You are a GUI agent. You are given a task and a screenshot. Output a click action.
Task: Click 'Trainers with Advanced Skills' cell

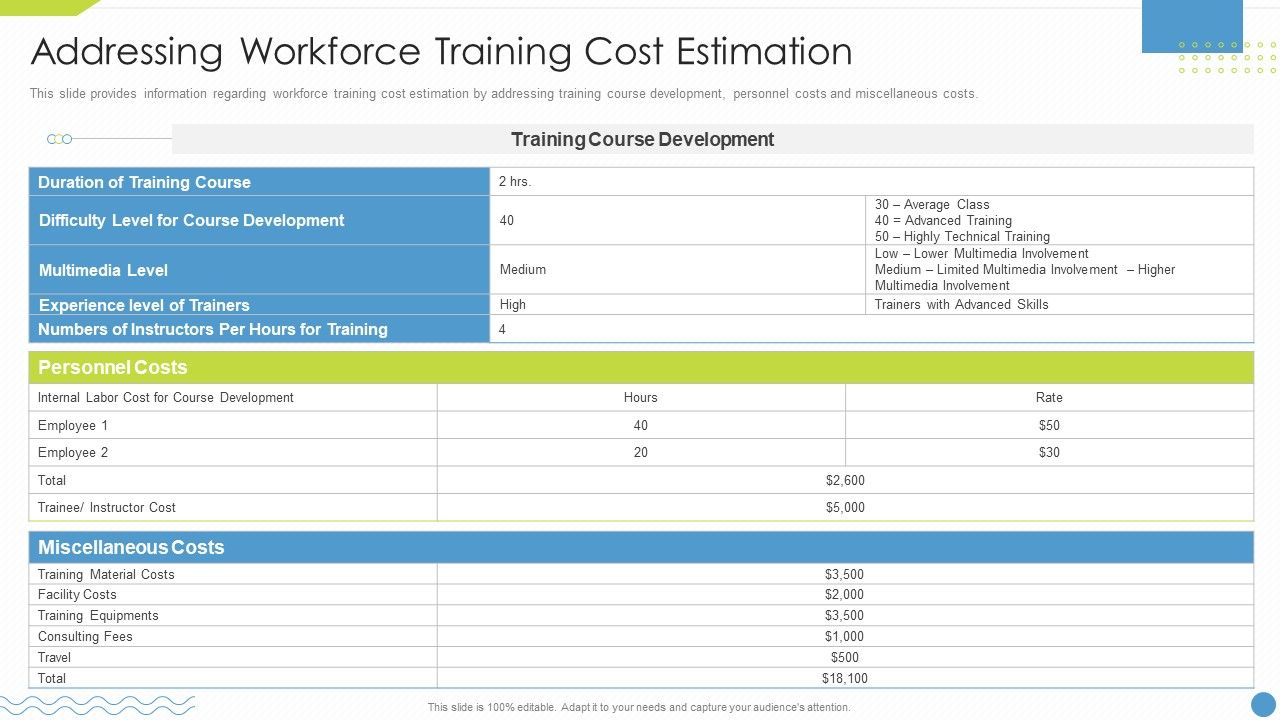pos(1059,305)
